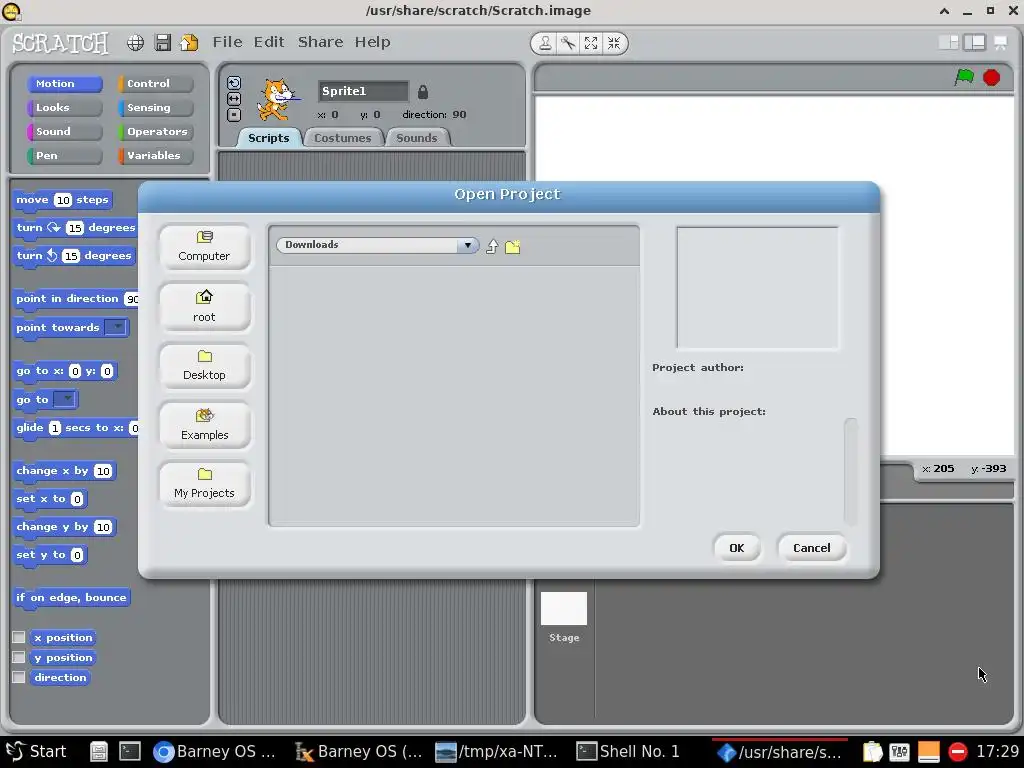Create a new folder icon
1024x768 pixels.
pos(513,247)
